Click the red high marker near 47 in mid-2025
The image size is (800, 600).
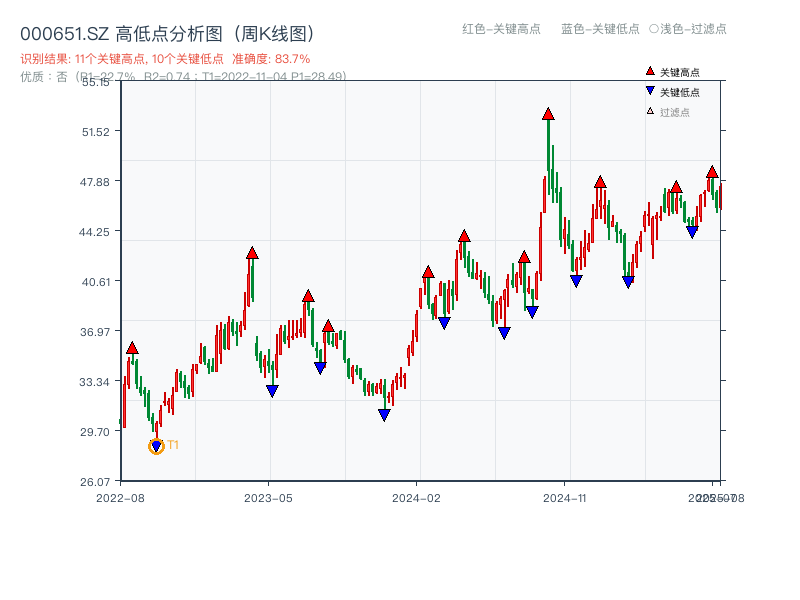676,187
